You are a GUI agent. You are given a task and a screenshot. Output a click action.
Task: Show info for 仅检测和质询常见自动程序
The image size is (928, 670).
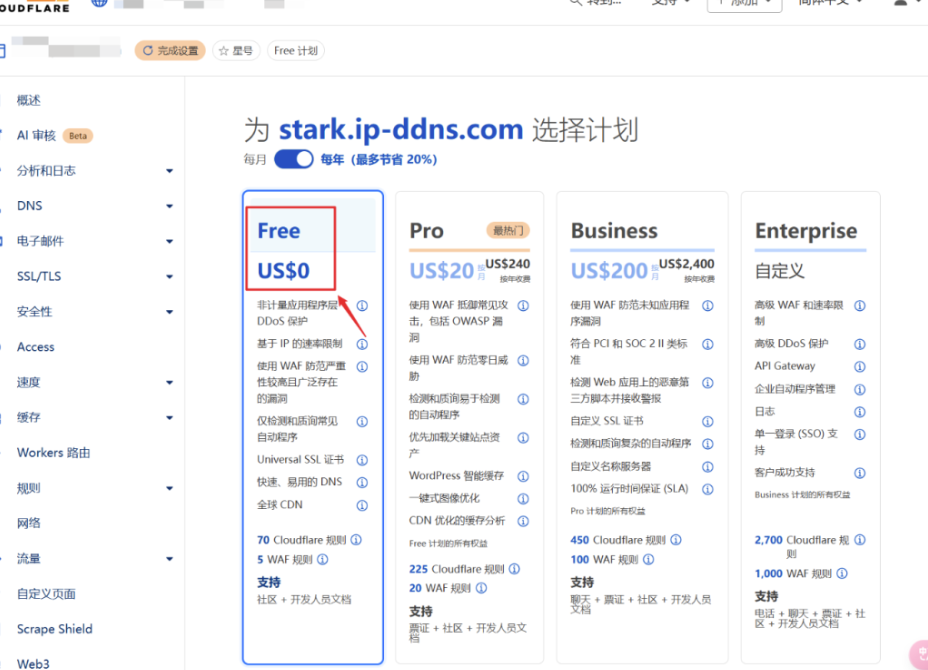pyautogui.click(x=362, y=421)
